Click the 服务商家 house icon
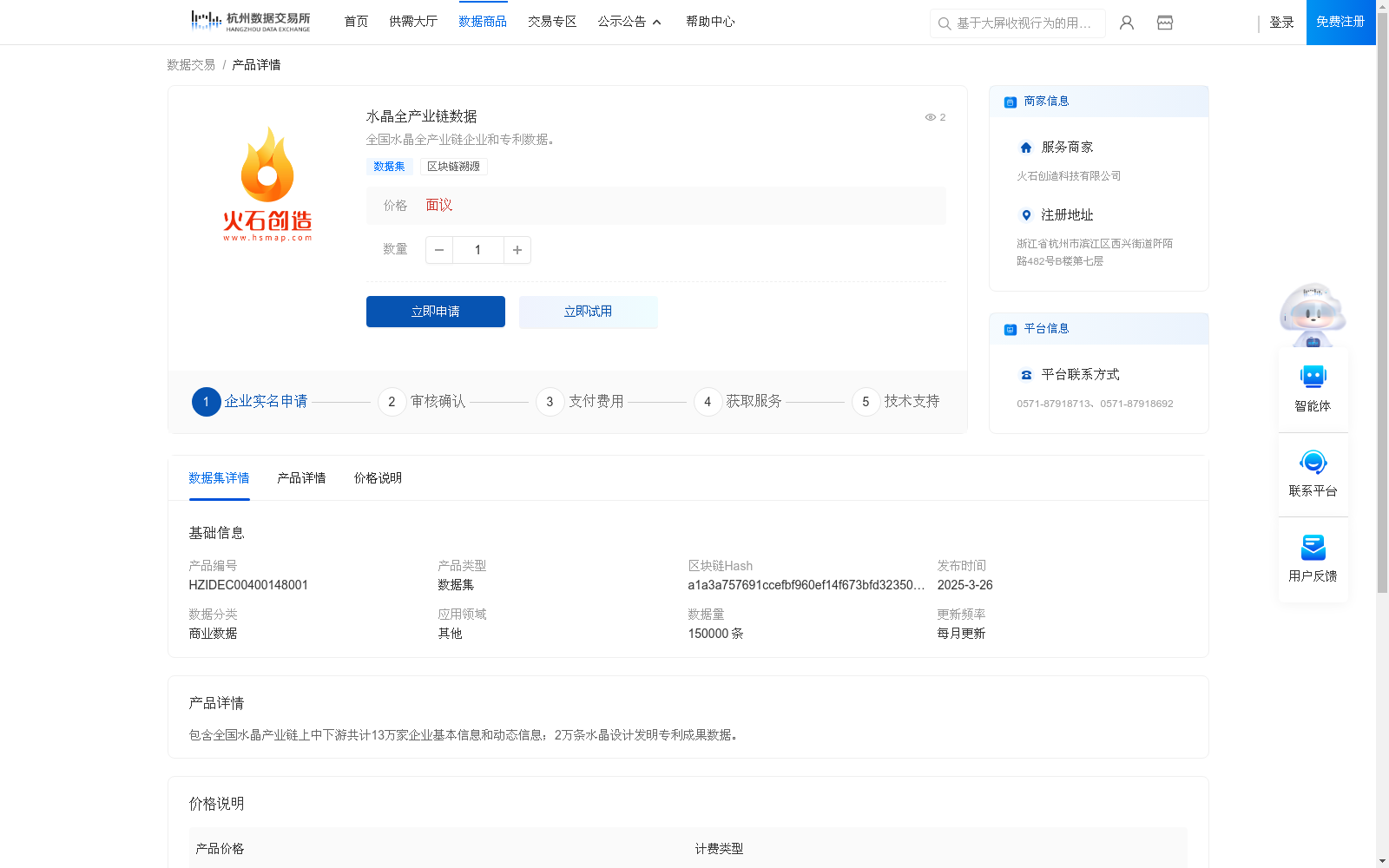This screenshot has height=868, width=1389. (1026, 148)
